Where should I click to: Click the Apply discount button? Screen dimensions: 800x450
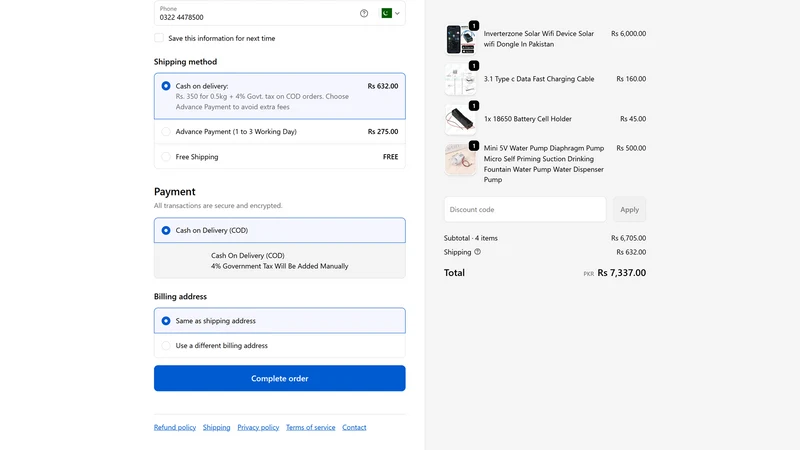pyautogui.click(x=630, y=209)
